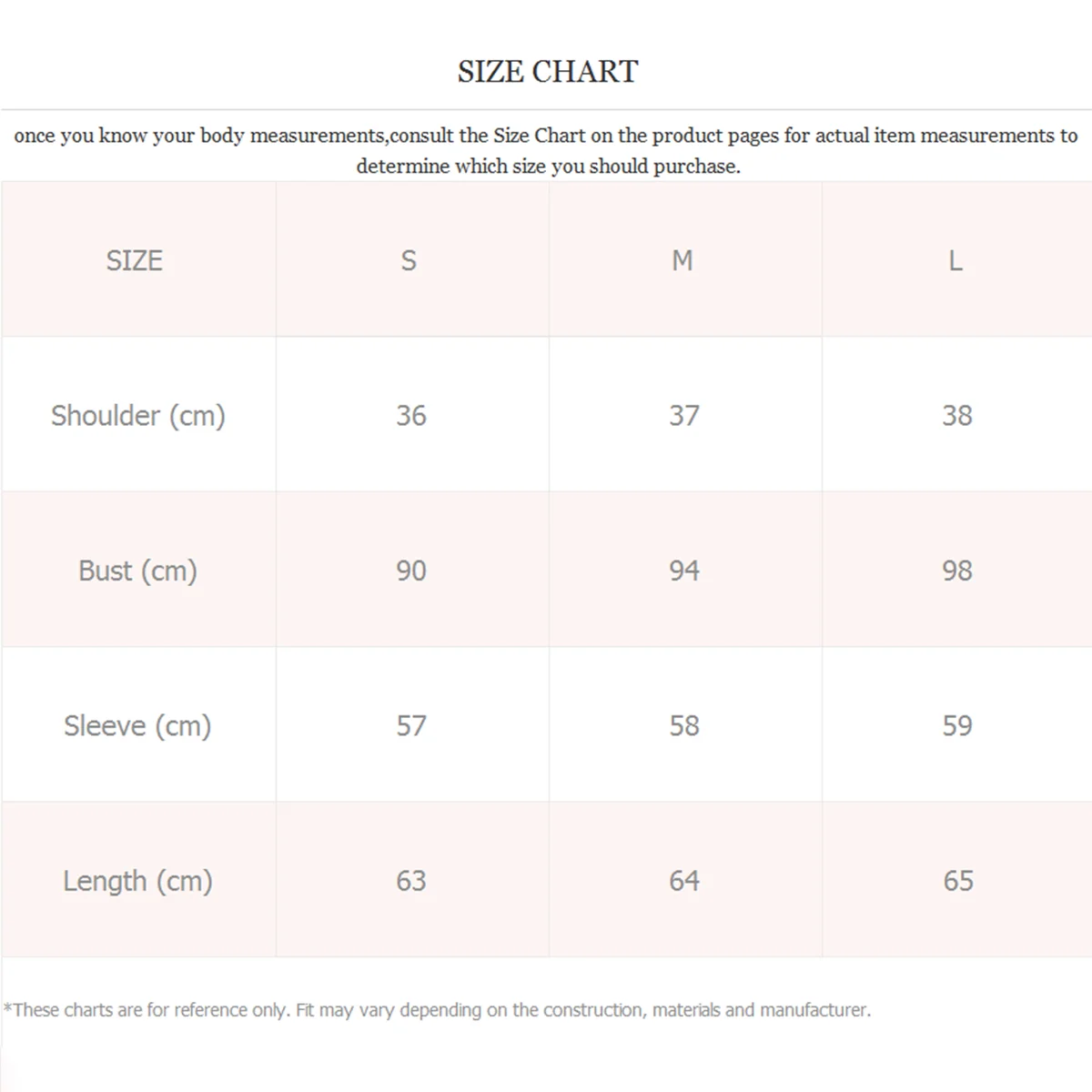Click the reference-only disclaimer footnote
1092x1092 pixels.
(x=437, y=1010)
